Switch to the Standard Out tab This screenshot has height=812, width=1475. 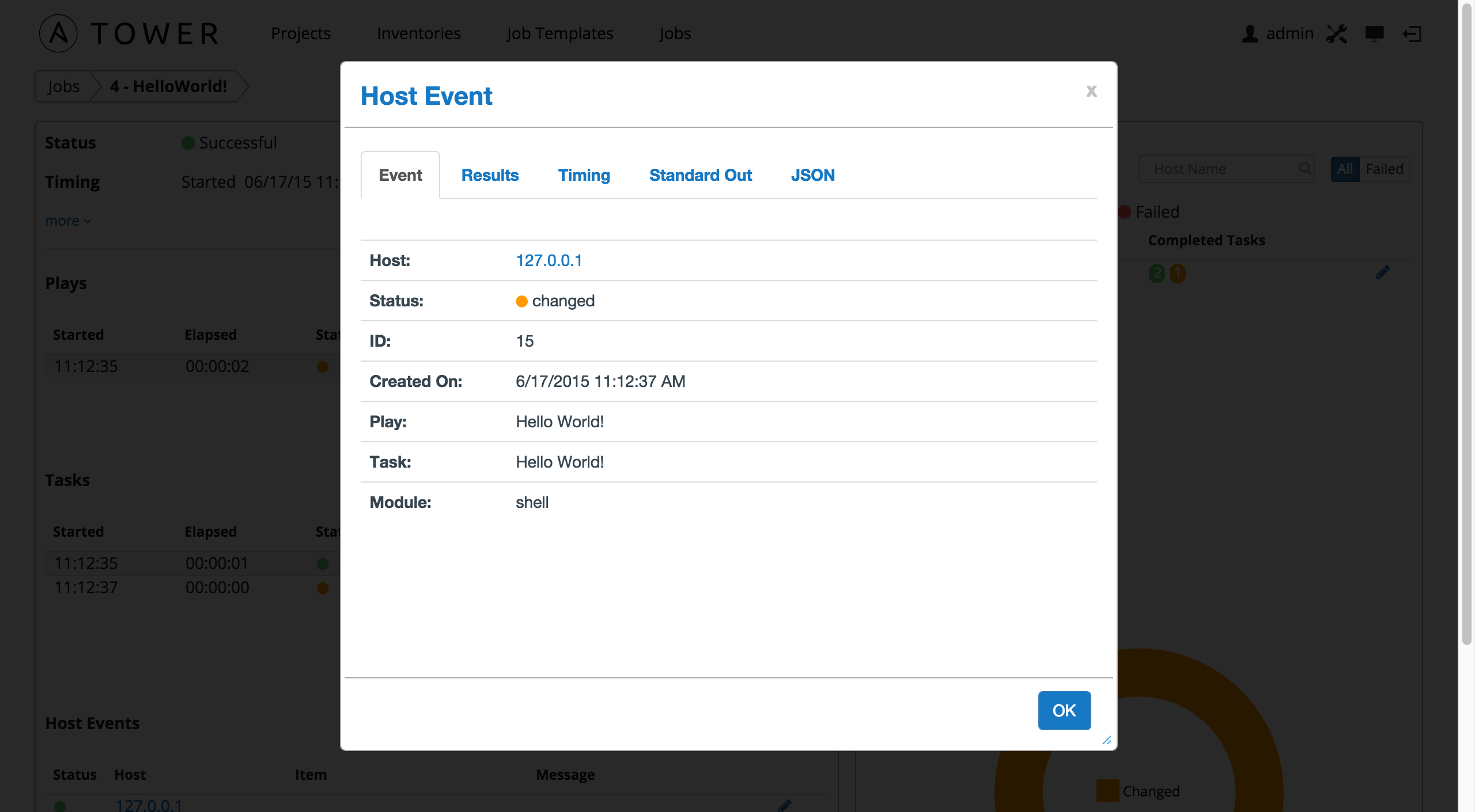pyautogui.click(x=701, y=175)
